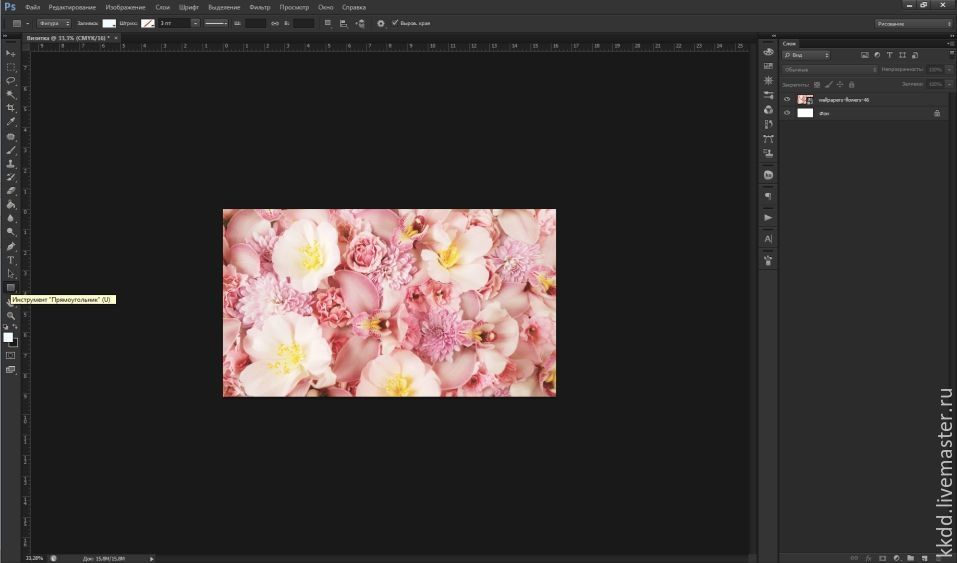Hide the wallpapers-flowers-46 layer
The width and height of the screenshot is (957, 563).
pos(787,100)
